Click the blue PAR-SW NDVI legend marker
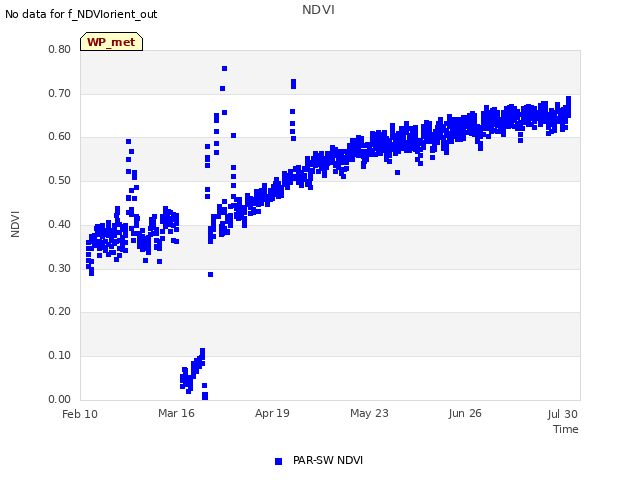This screenshot has height=480, width=640. coord(278,461)
